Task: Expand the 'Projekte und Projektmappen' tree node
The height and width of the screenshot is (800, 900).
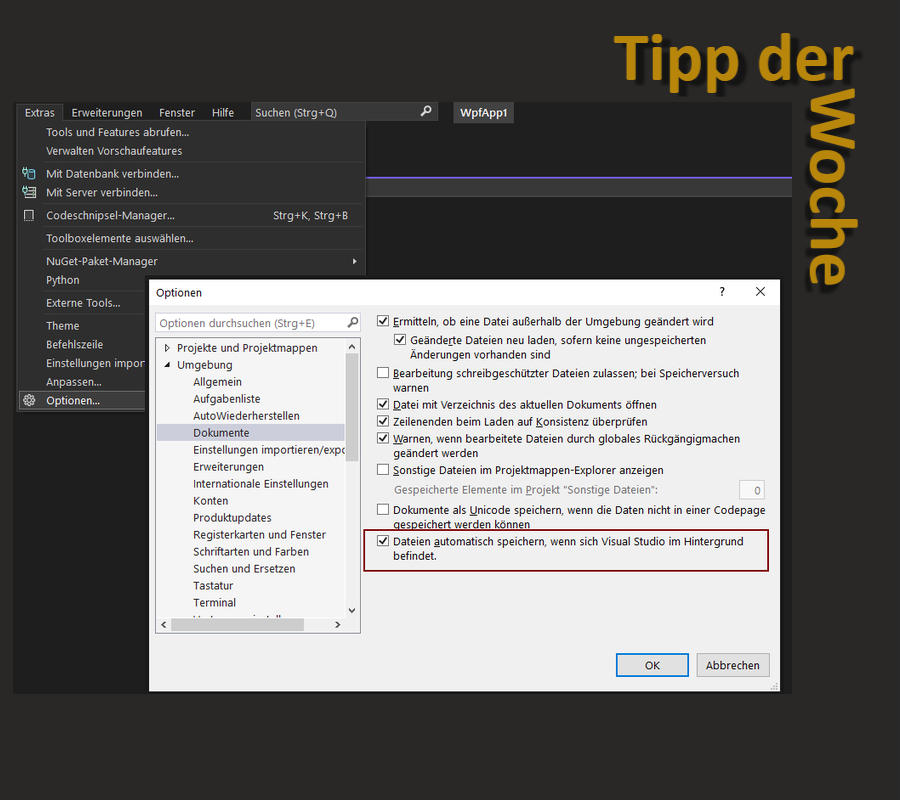Action: tap(167, 348)
